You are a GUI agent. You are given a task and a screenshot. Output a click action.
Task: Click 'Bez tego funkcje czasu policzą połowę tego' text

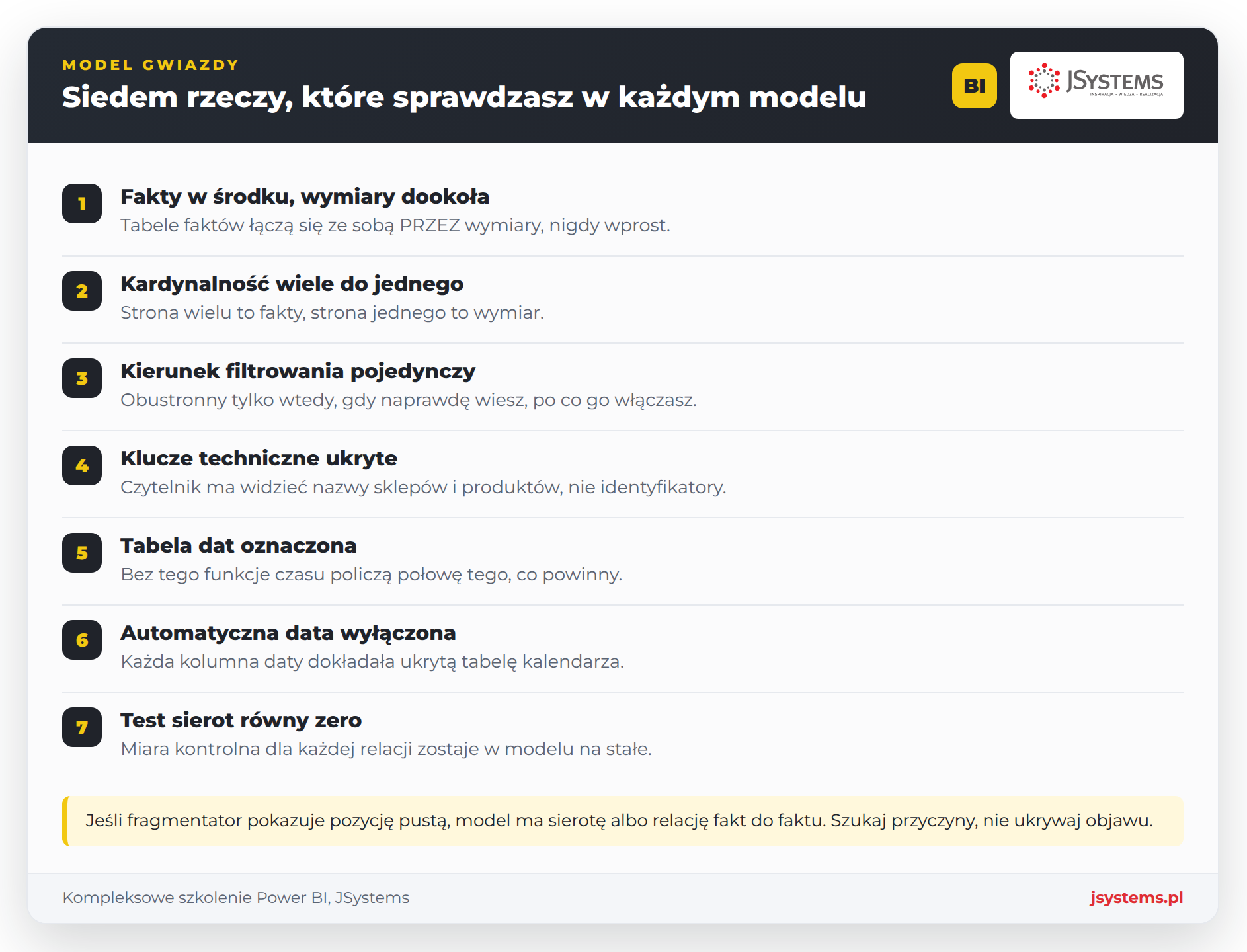315,575
